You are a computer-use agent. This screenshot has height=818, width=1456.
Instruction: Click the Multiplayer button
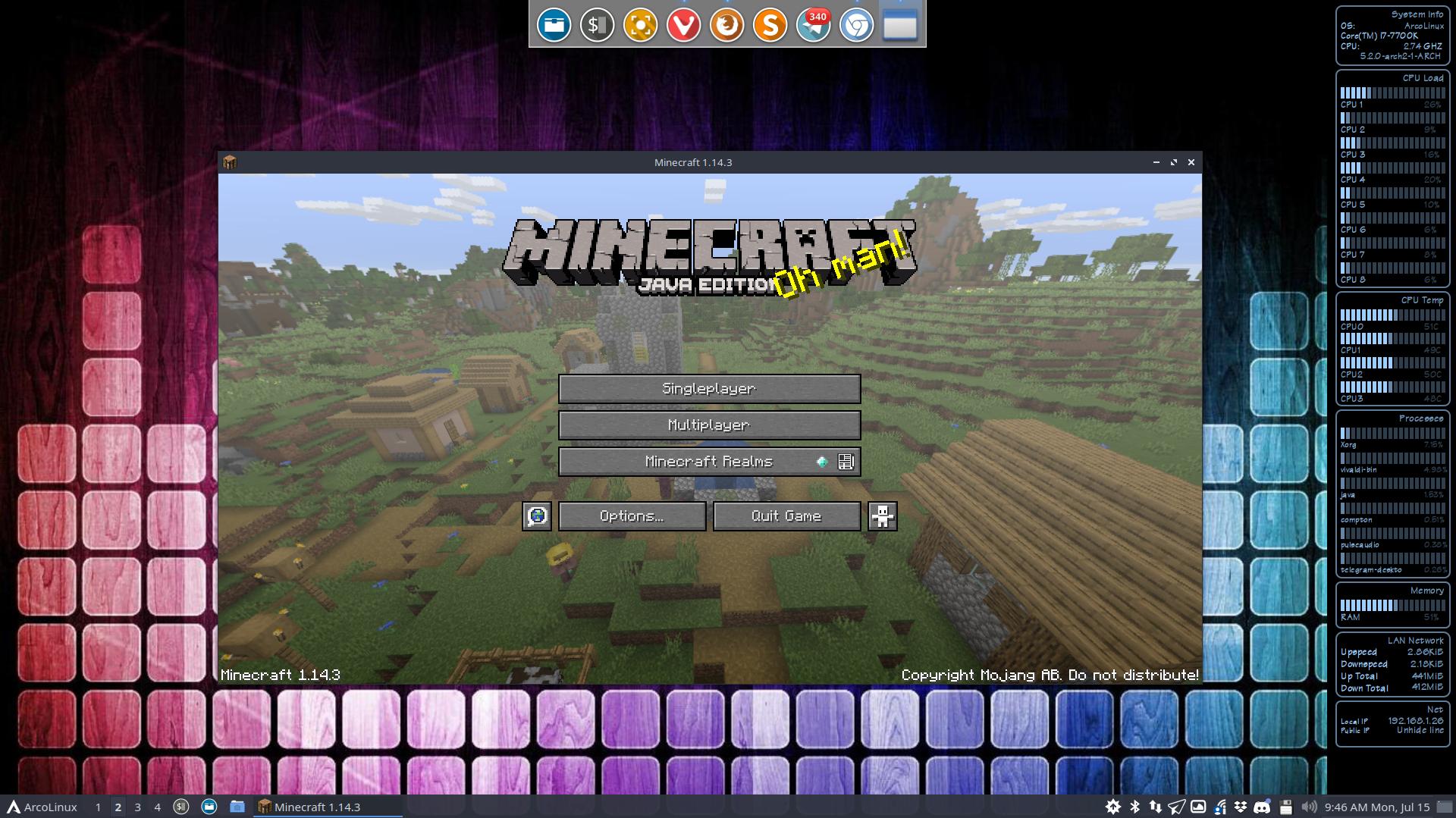pos(709,425)
